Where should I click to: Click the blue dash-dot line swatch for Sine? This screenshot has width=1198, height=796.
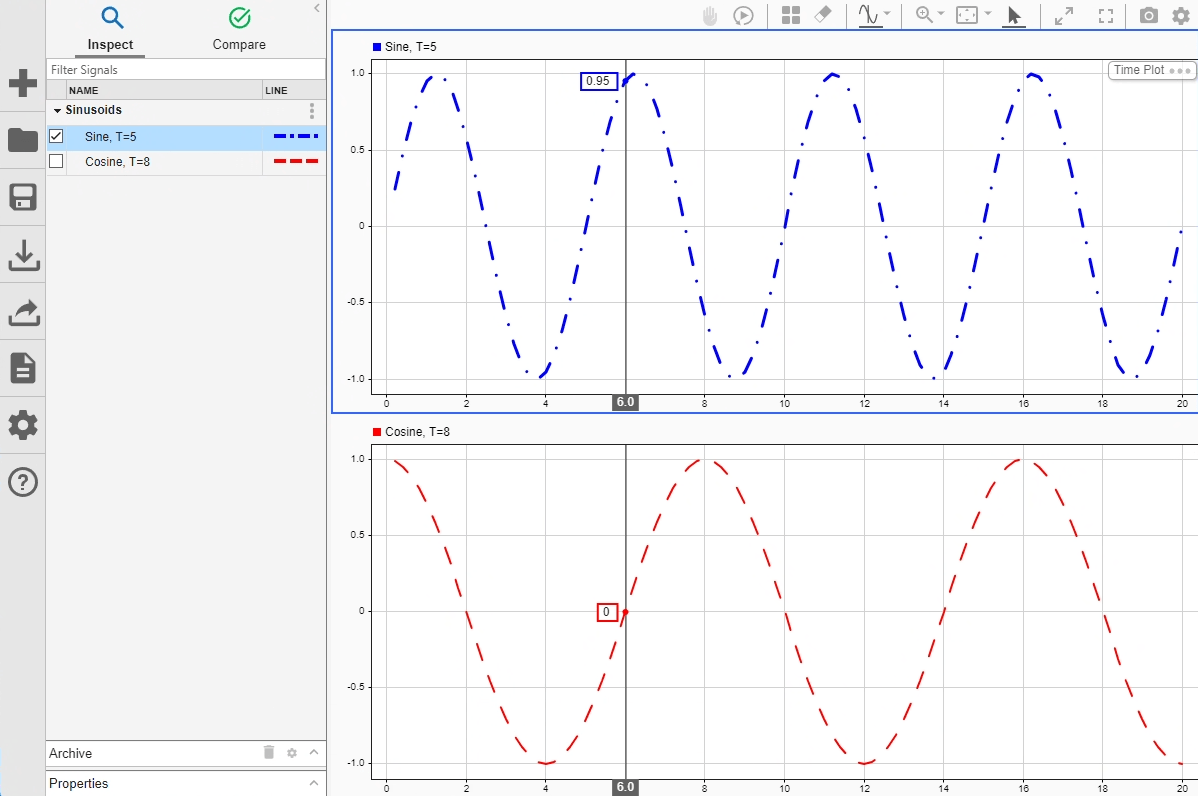click(x=295, y=137)
